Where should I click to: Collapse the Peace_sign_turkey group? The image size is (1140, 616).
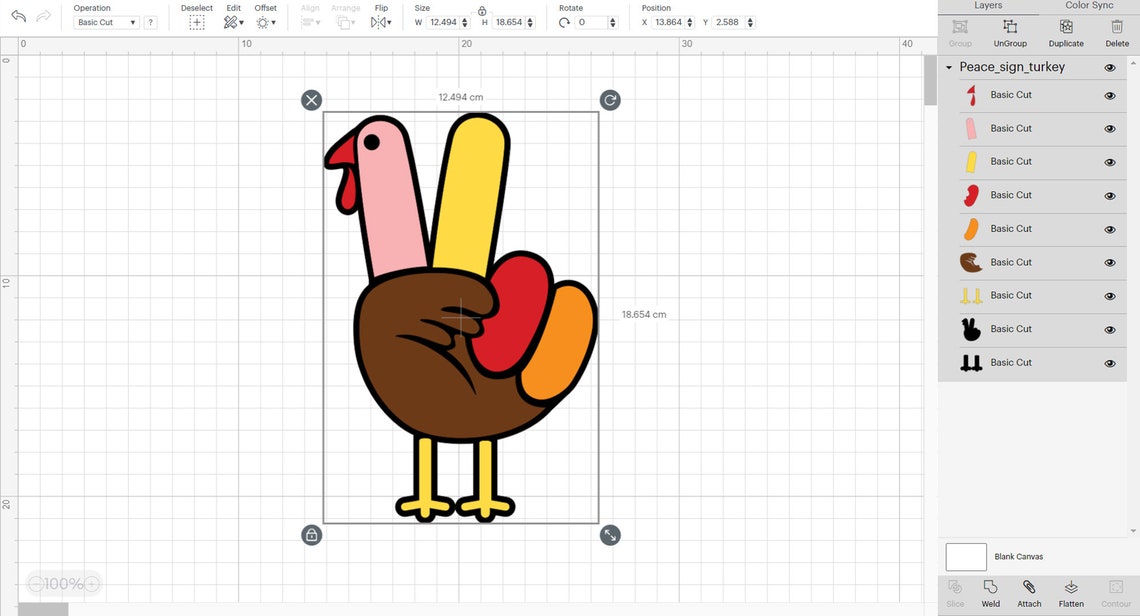pos(948,67)
